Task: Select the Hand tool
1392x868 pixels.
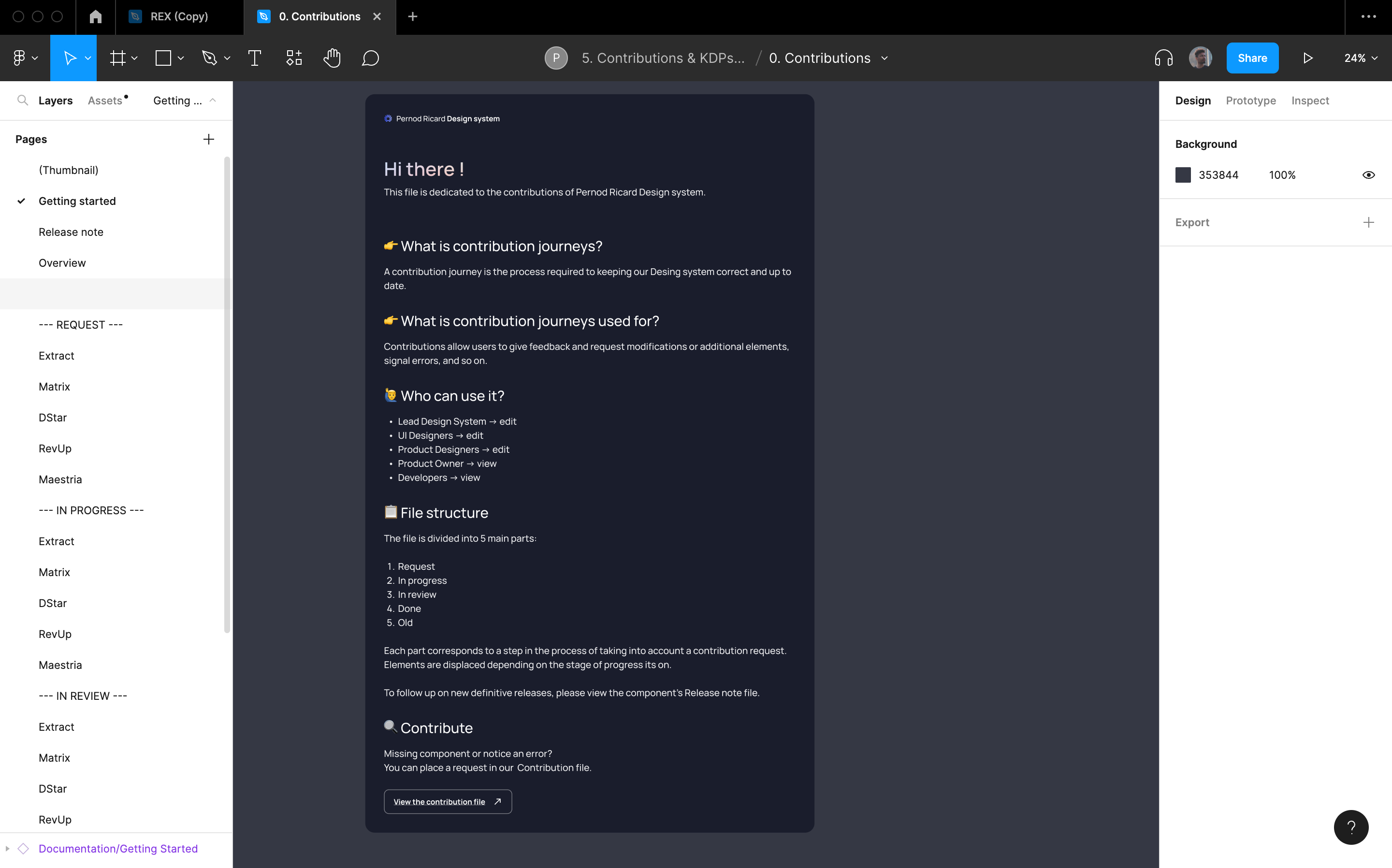Action: tap(332, 58)
